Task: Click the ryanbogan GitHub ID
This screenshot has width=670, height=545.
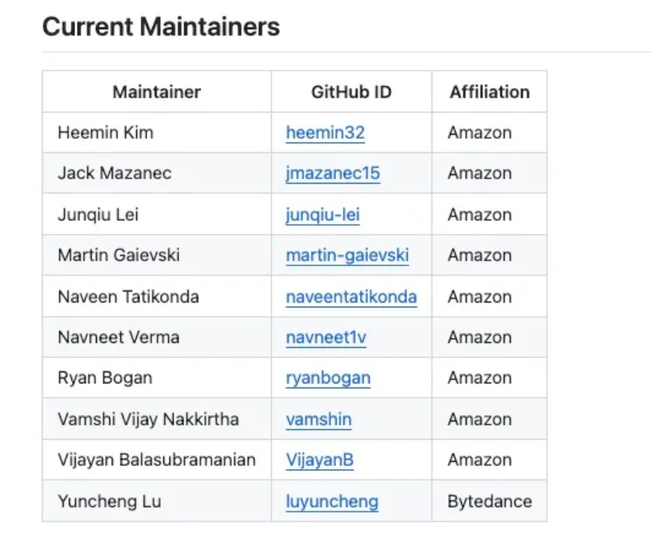Action: [x=328, y=378]
